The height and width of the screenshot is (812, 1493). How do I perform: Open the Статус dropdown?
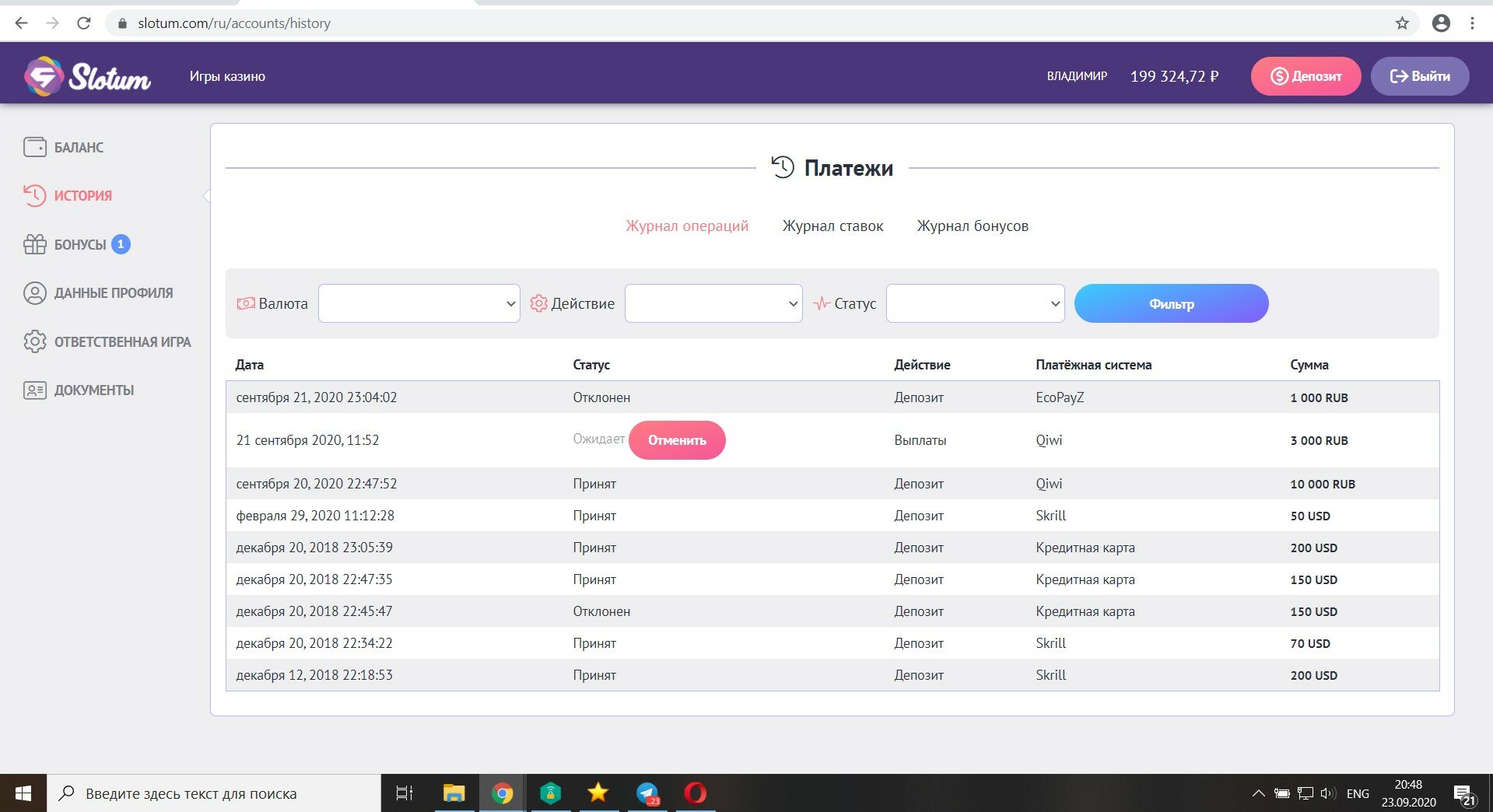[974, 303]
